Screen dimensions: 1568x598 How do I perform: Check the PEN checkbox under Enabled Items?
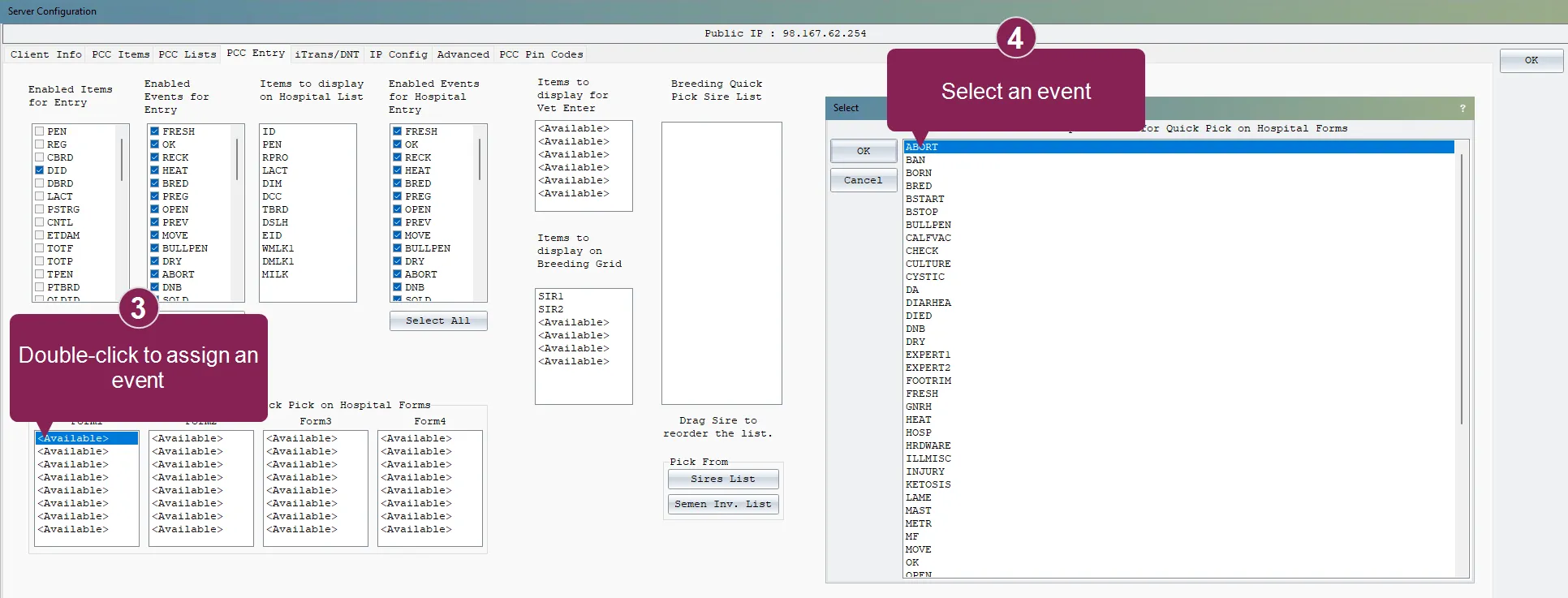click(x=39, y=131)
